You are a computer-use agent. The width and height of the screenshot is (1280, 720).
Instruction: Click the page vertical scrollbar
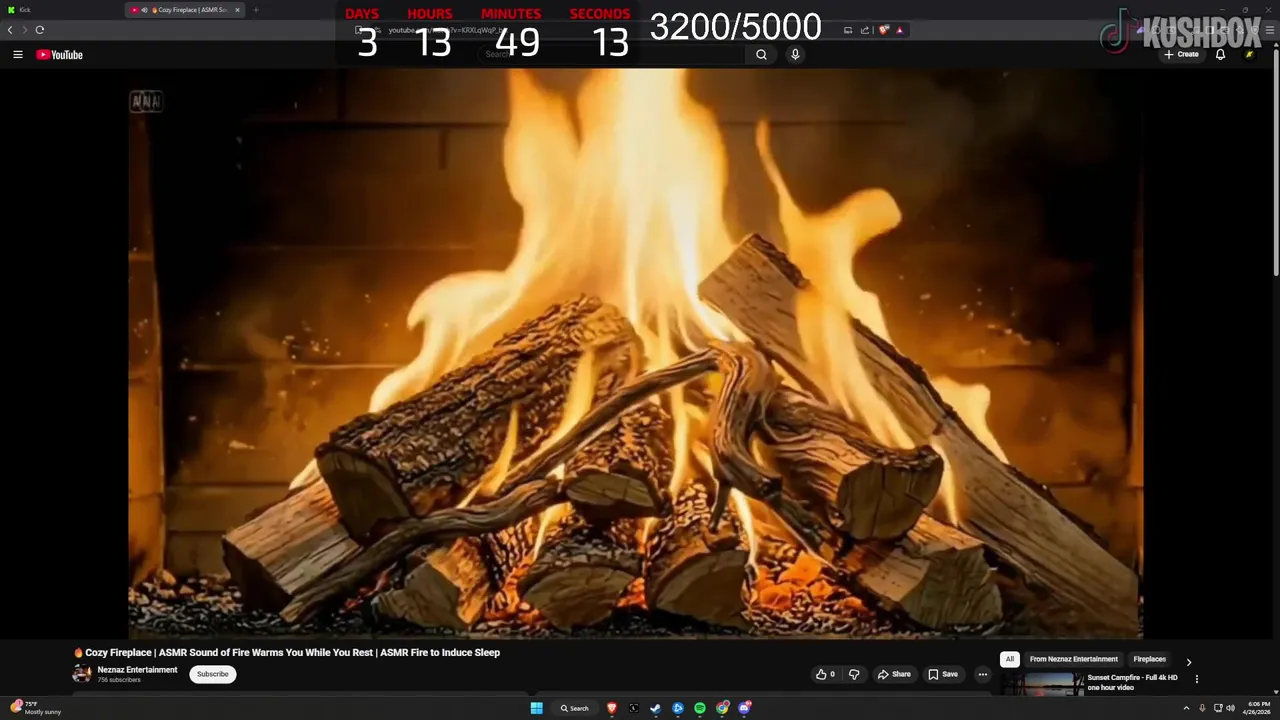1275,165
